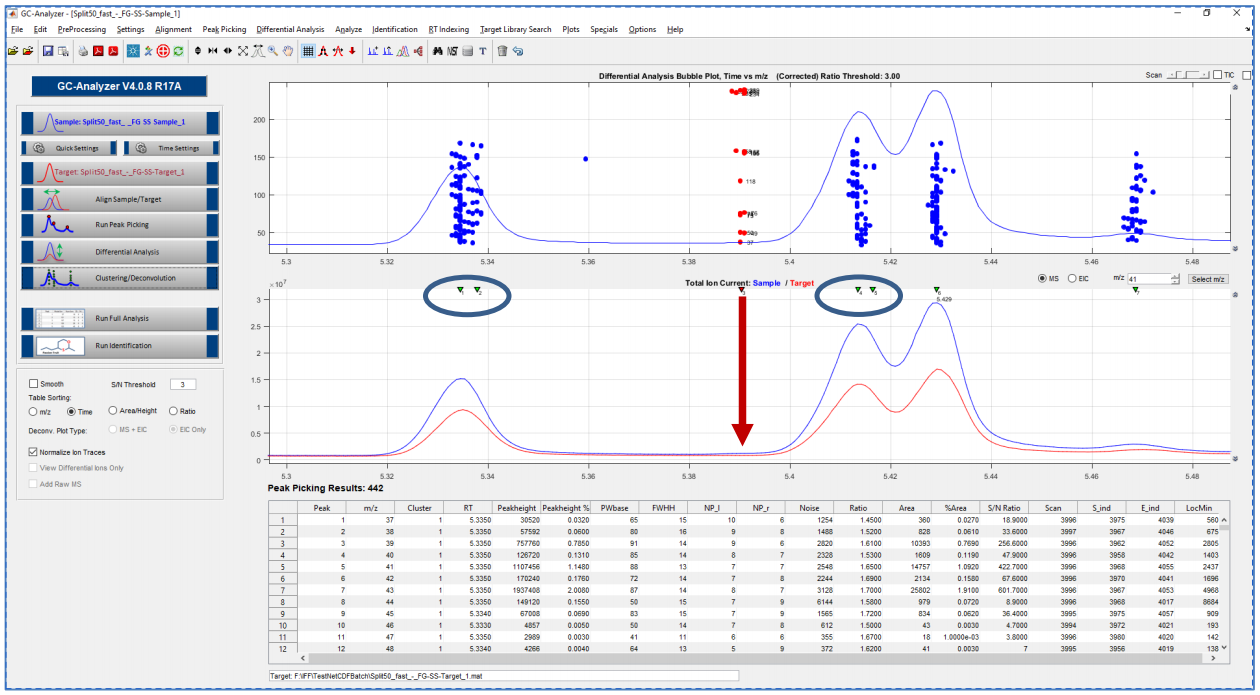Viewport: 1260px width, 695px height.
Task: Enable the Smooth checkbox
Action: 35,384
